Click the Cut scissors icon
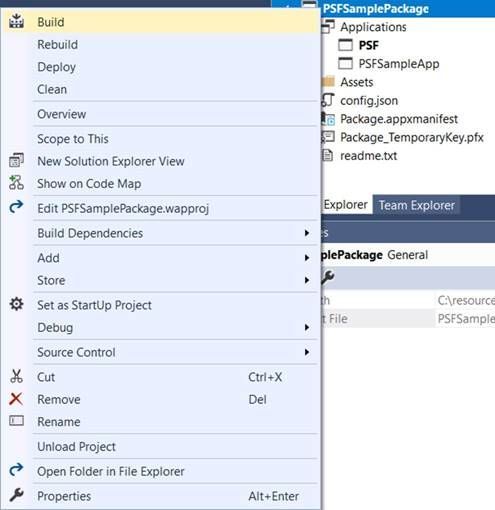 16,376
